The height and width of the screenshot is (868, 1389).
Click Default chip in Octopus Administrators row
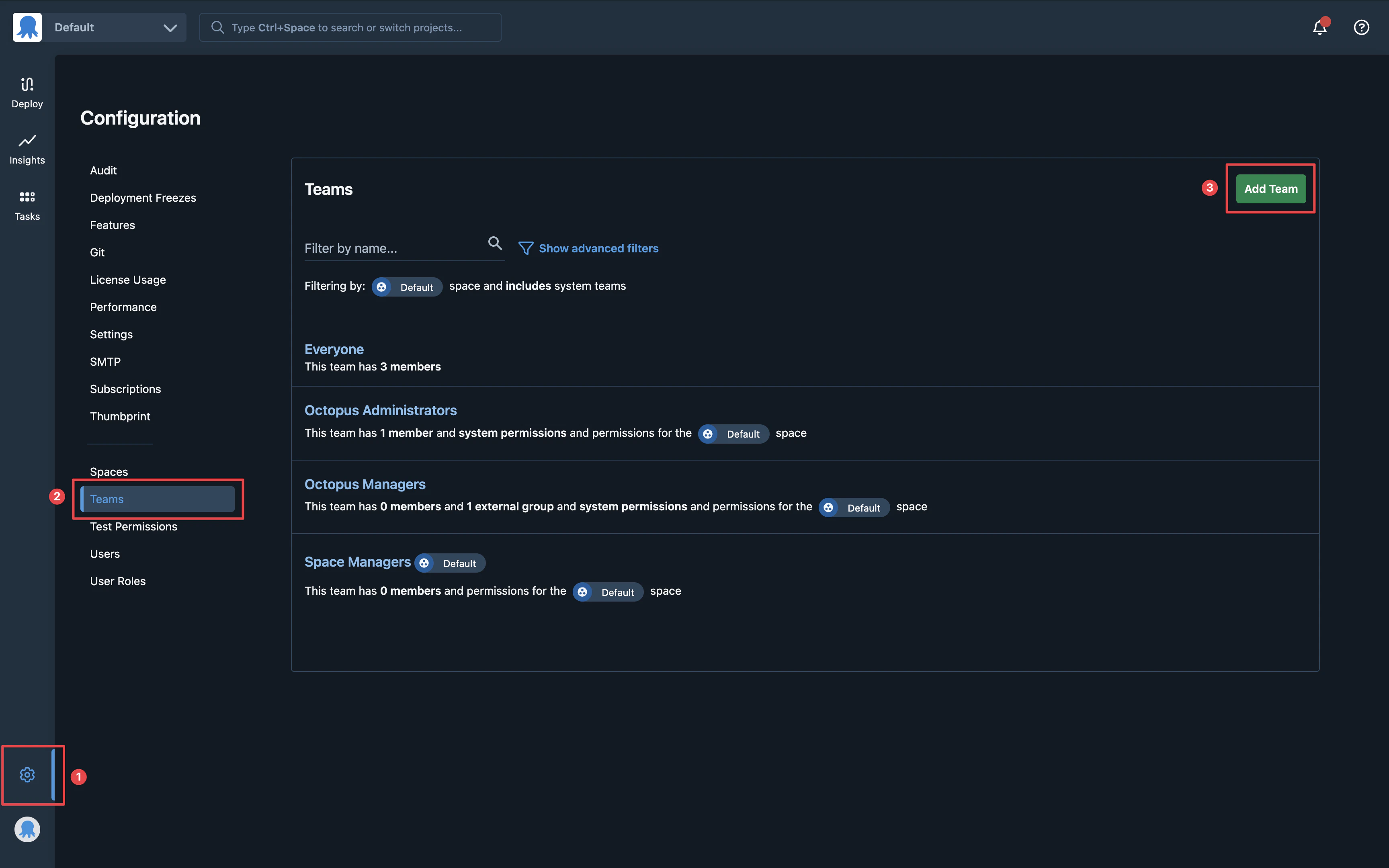coord(733,434)
